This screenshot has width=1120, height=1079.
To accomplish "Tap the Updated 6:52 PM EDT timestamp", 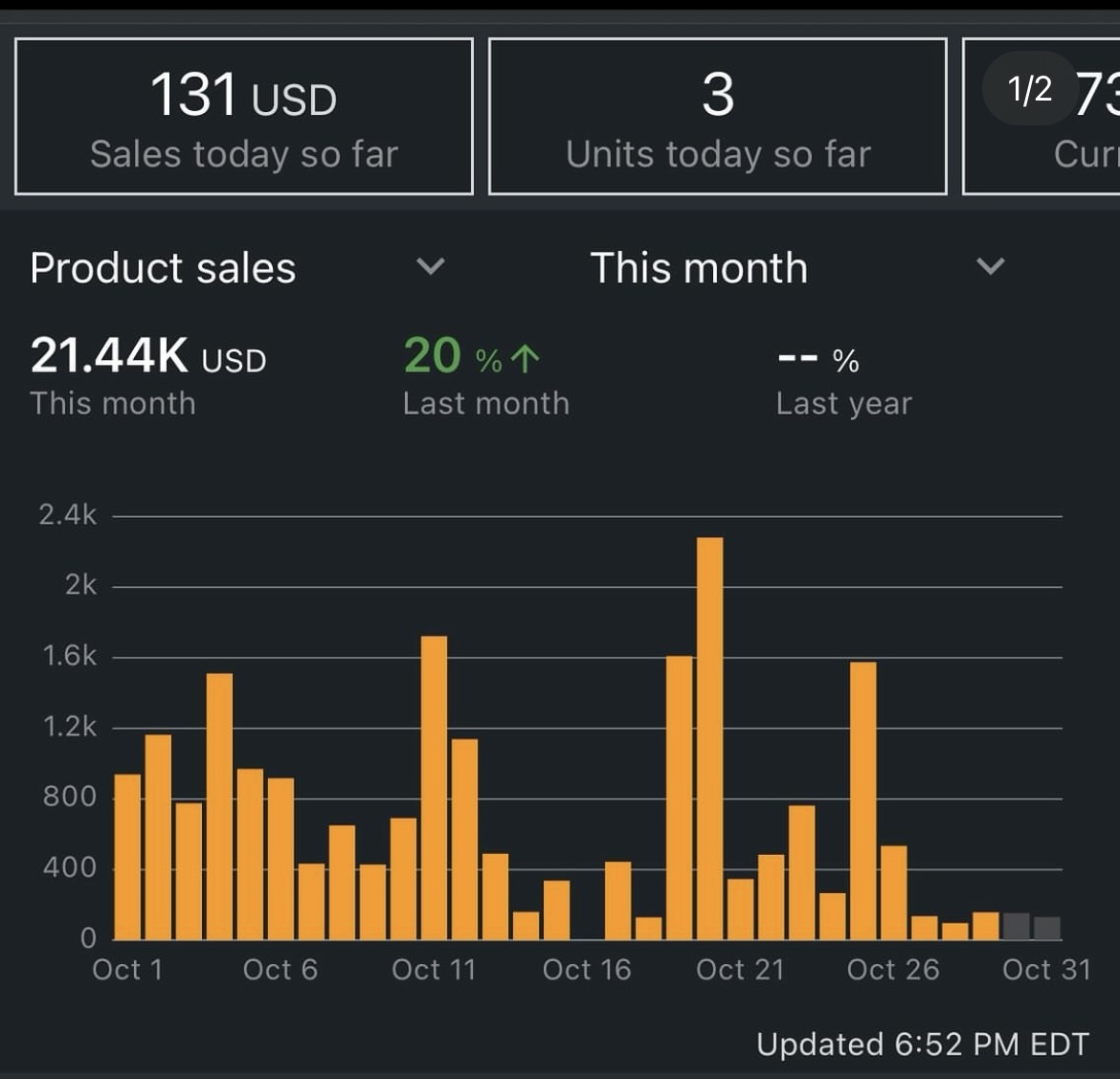I will (x=922, y=1044).
